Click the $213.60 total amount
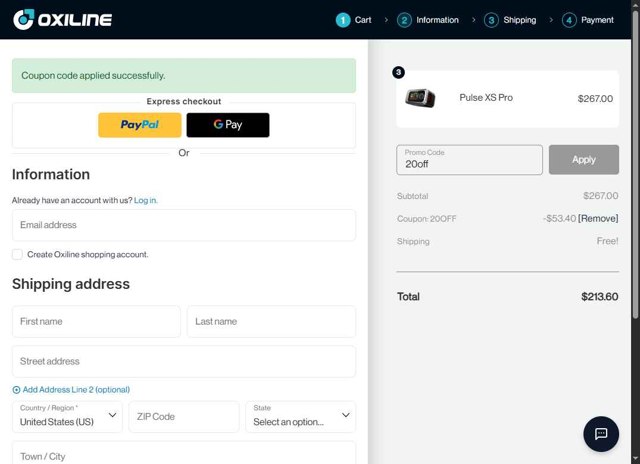Image resolution: width=640 pixels, height=464 pixels. (x=600, y=297)
